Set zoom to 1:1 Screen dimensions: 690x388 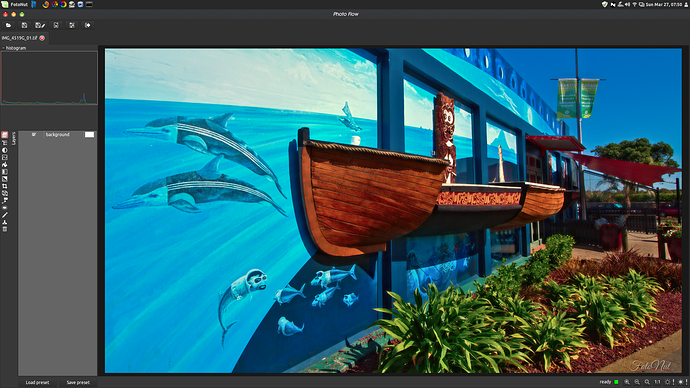tap(657, 382)
